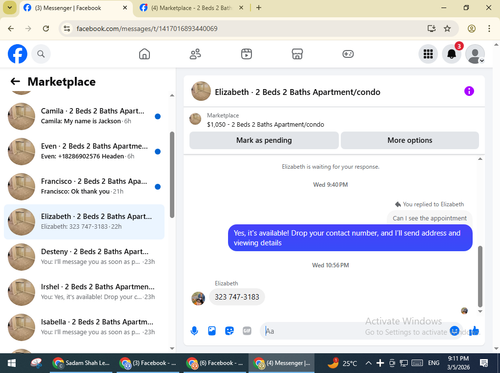Screen dimensions: 500x373
Task: Click the blue 'Yes, it's available' message
Action: click(x=350, y=238)
